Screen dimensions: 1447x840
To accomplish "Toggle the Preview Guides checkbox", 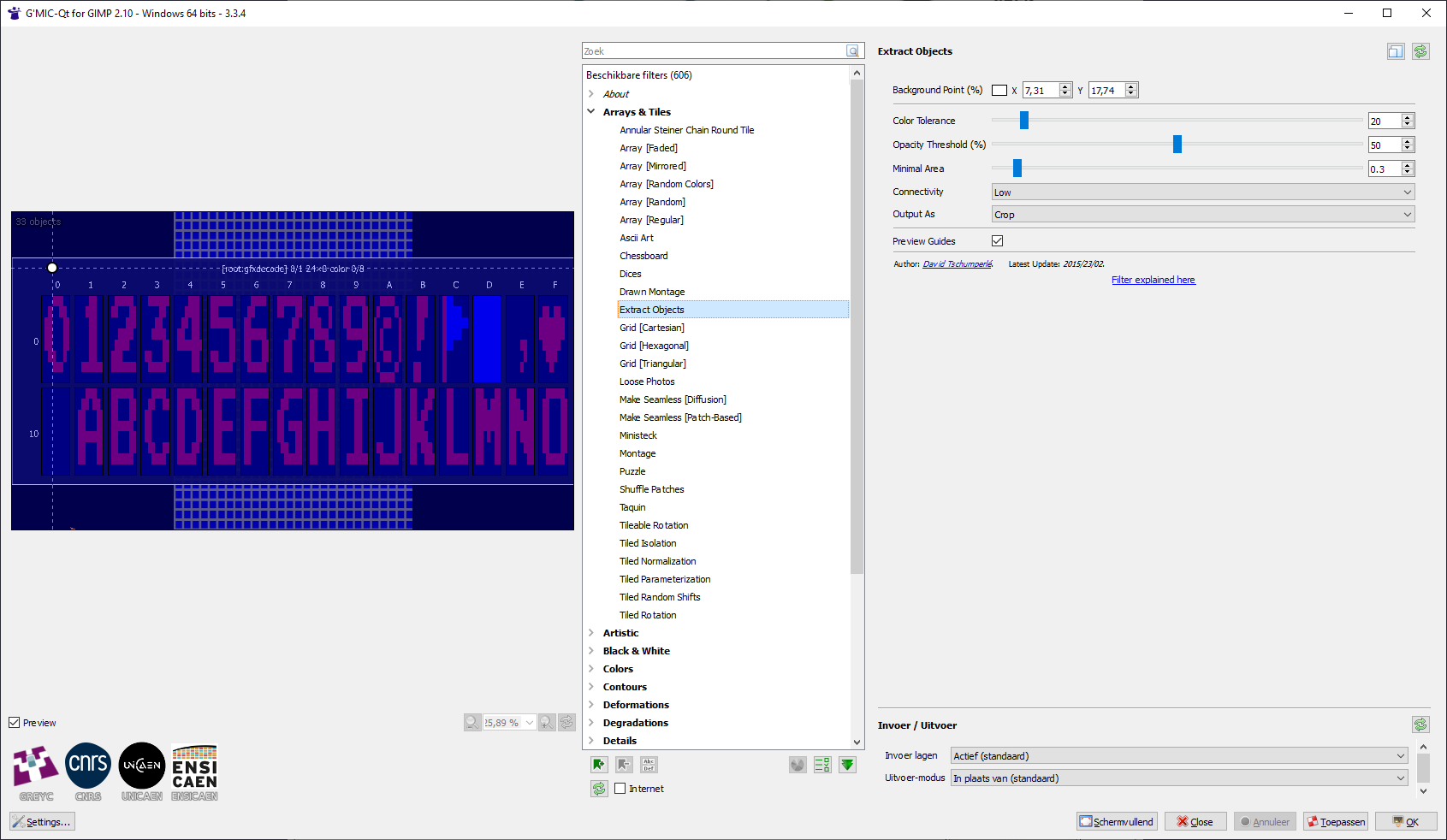I will pos(997,241).
